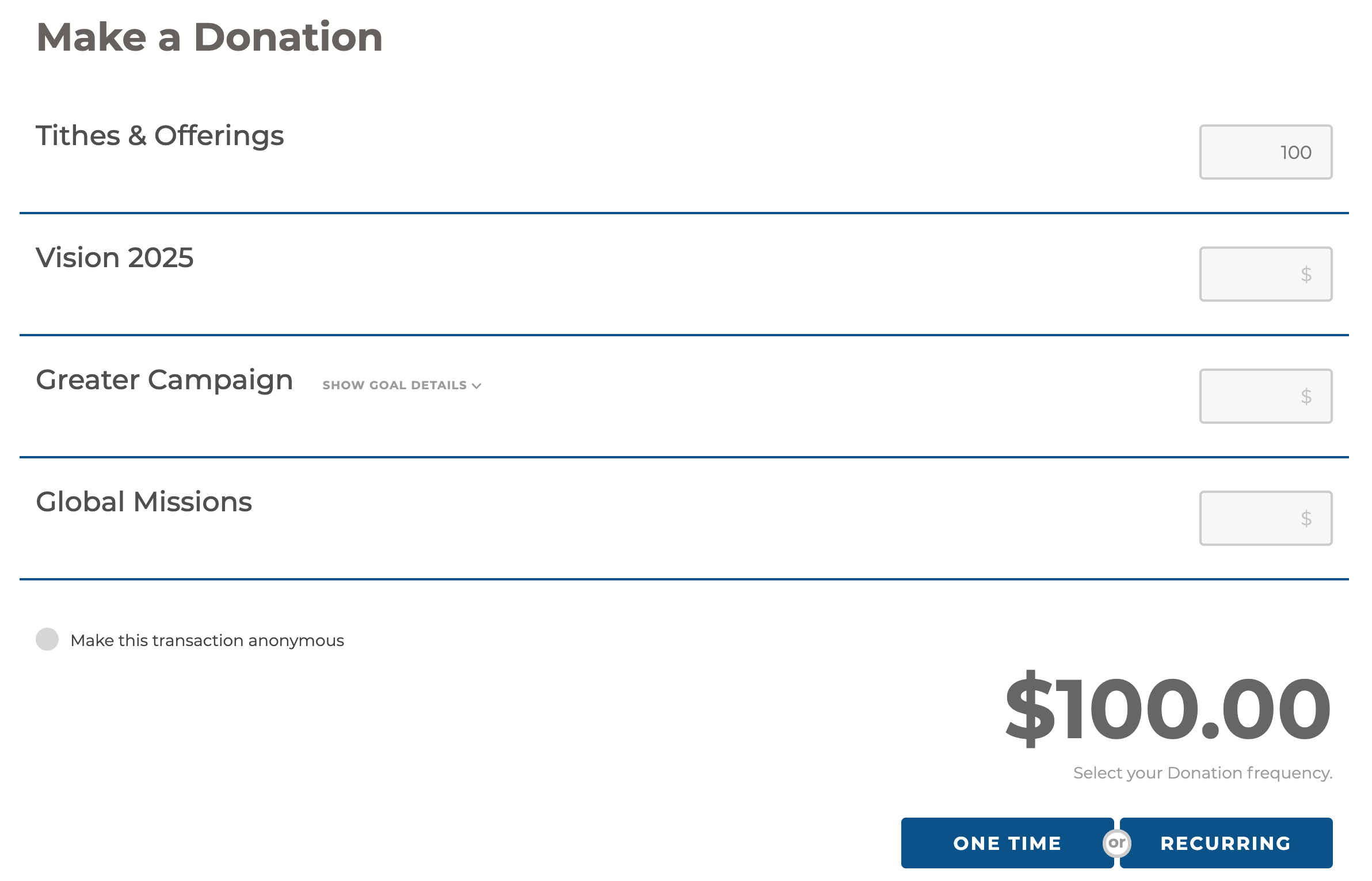
Task: Focus the Vision 2025 amount field
Action: click(x=1266, y=274)
